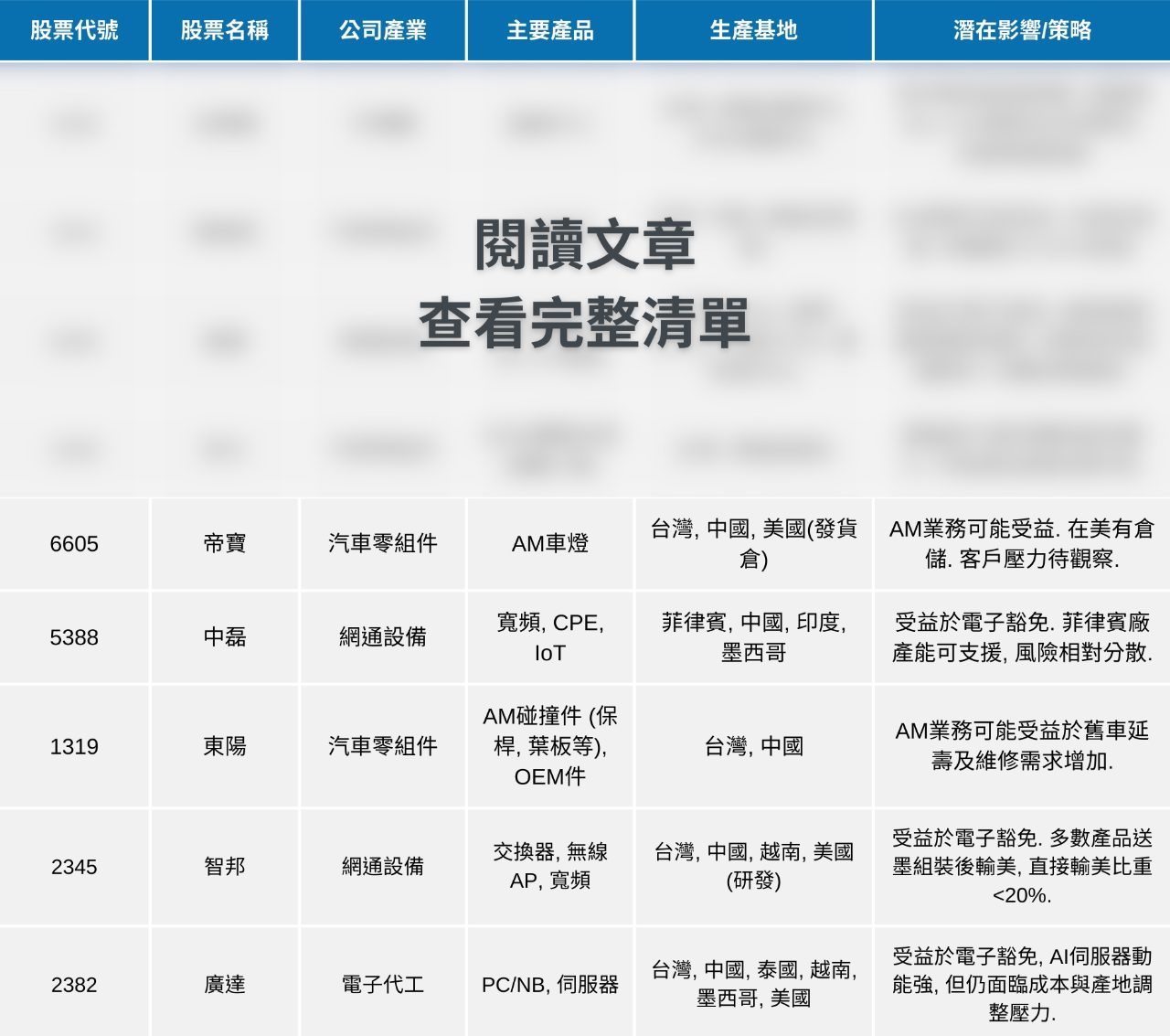Screen dimensions: 1170x1036
Task: Select stock code 1319
Action: coord(74,746)
